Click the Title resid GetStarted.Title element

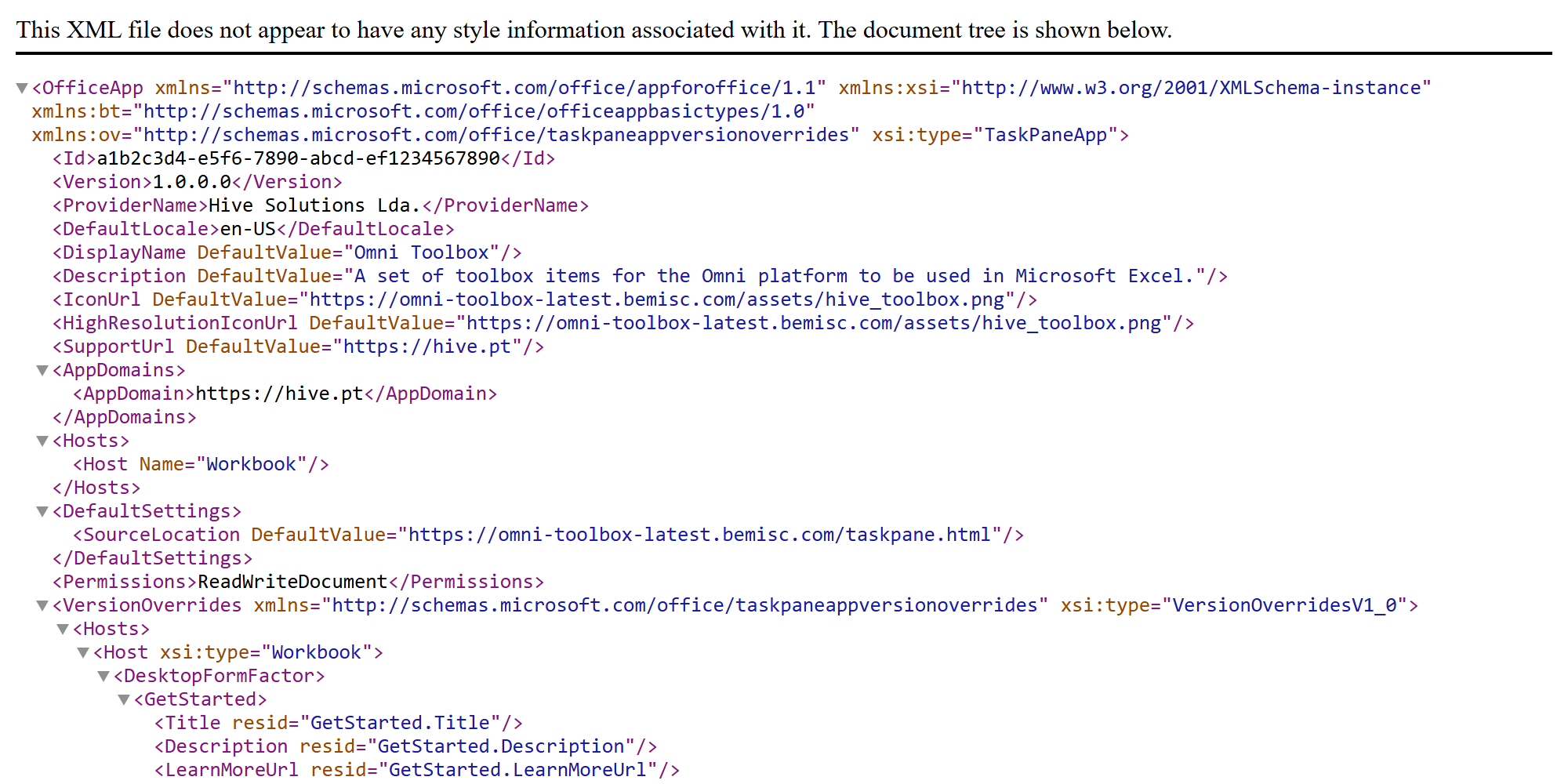(x=338, y=723)
